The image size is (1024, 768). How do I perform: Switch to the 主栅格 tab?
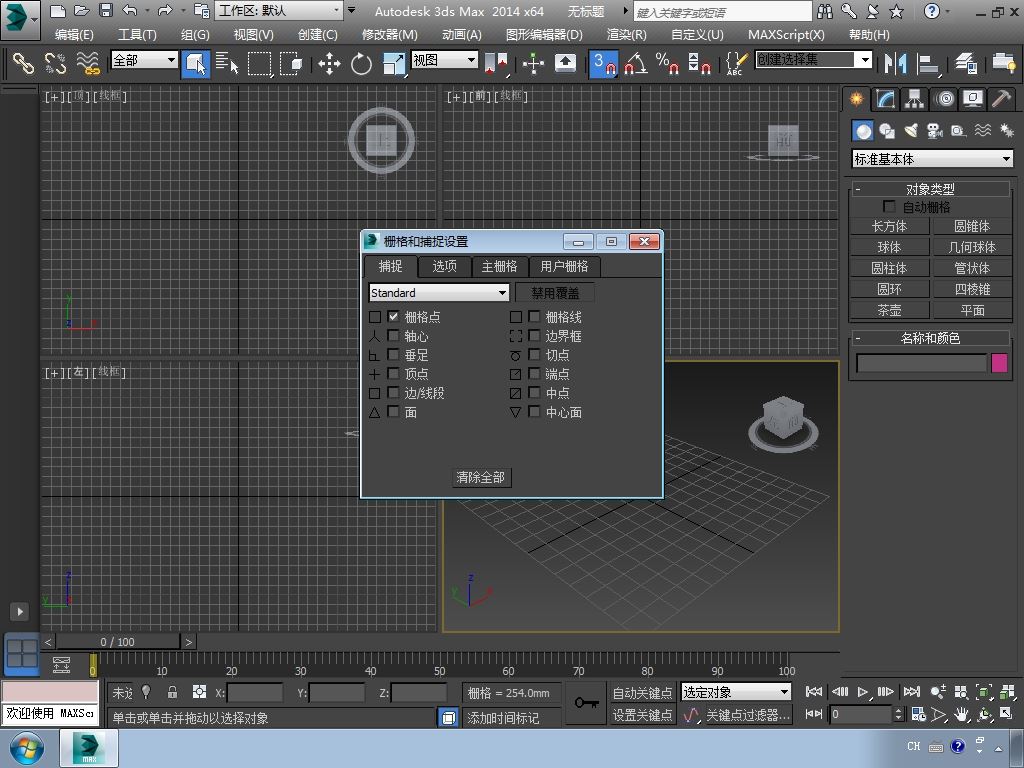click(x=499, y=266)
